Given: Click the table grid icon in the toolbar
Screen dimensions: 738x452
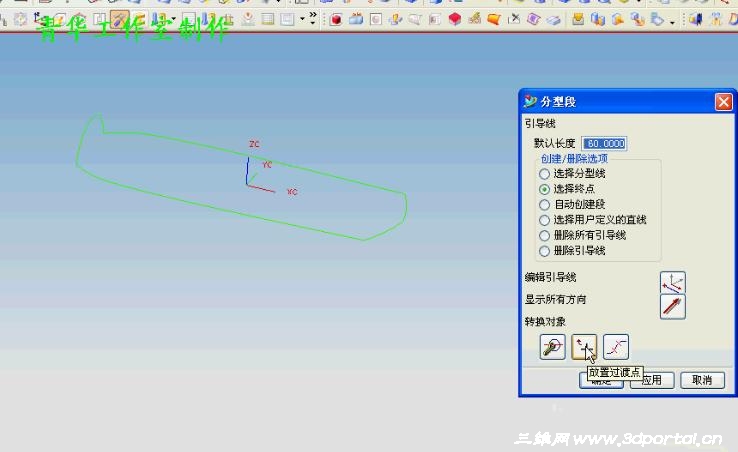Looking at the screenshot, I should (x=268, y=19).
